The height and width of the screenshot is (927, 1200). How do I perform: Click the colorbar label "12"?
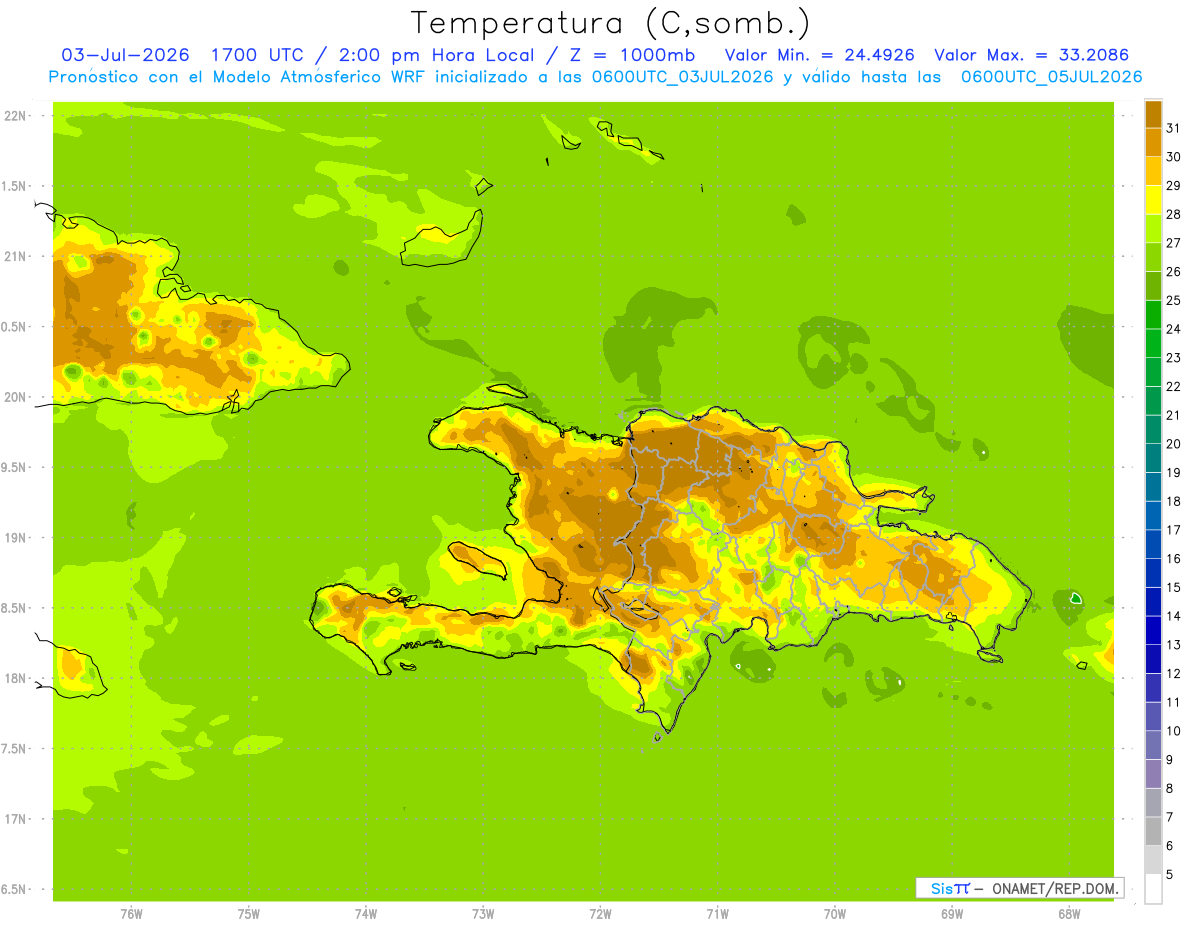pyautogui.click(x=1173, y=674)
